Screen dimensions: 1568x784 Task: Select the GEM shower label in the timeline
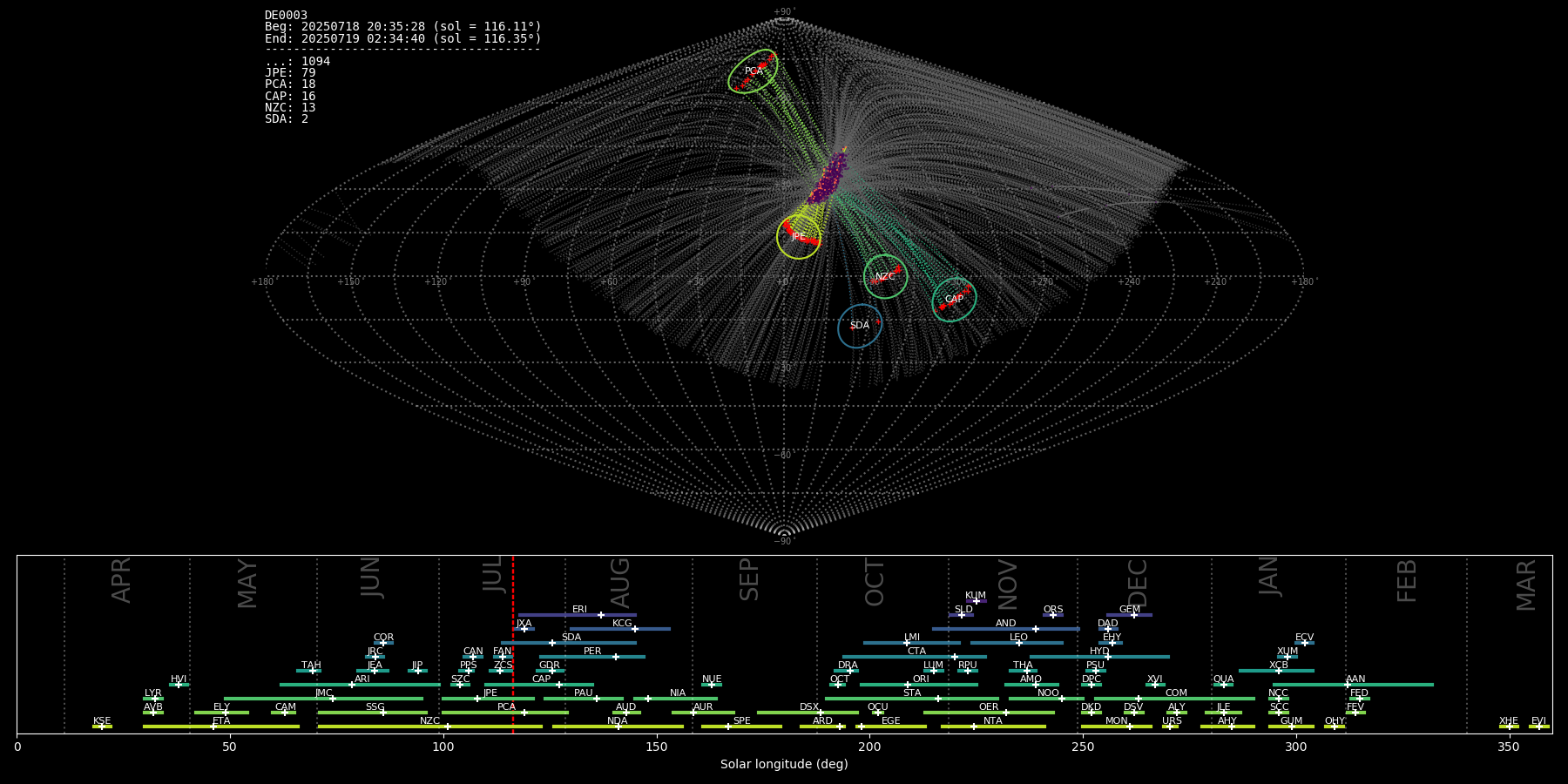[x=1129, y=610]
